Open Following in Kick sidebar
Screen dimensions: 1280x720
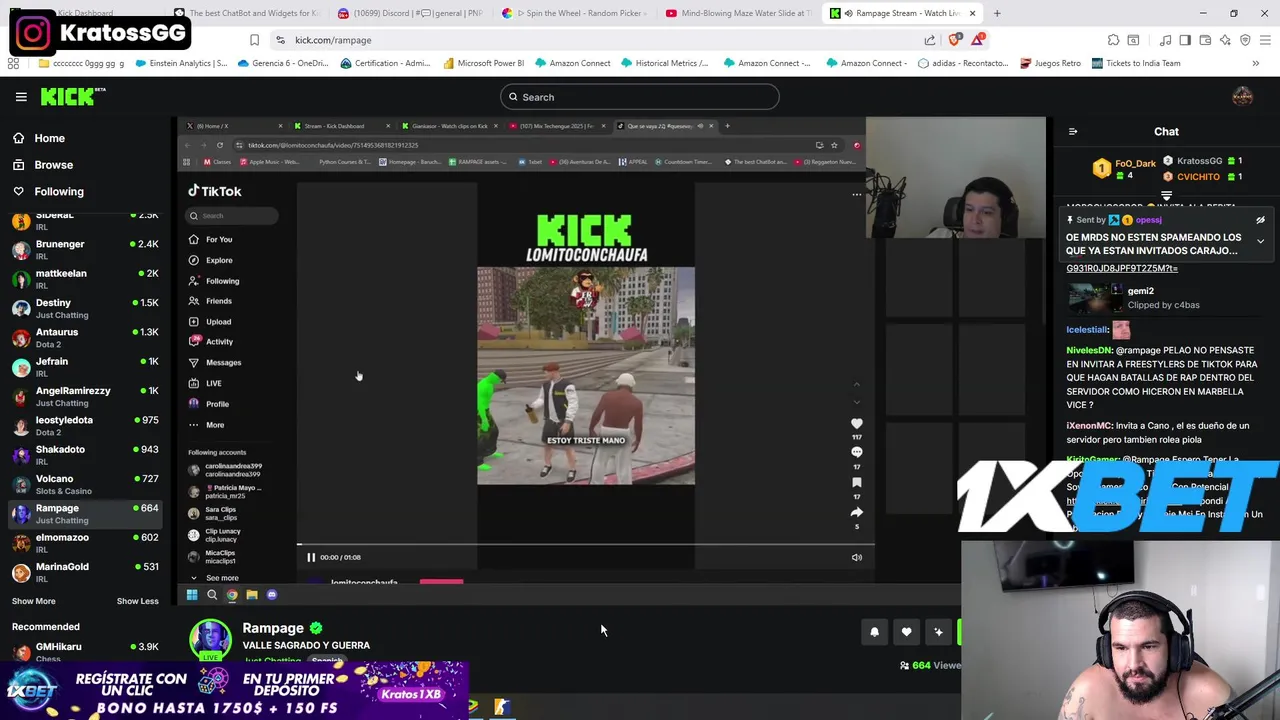59,191
